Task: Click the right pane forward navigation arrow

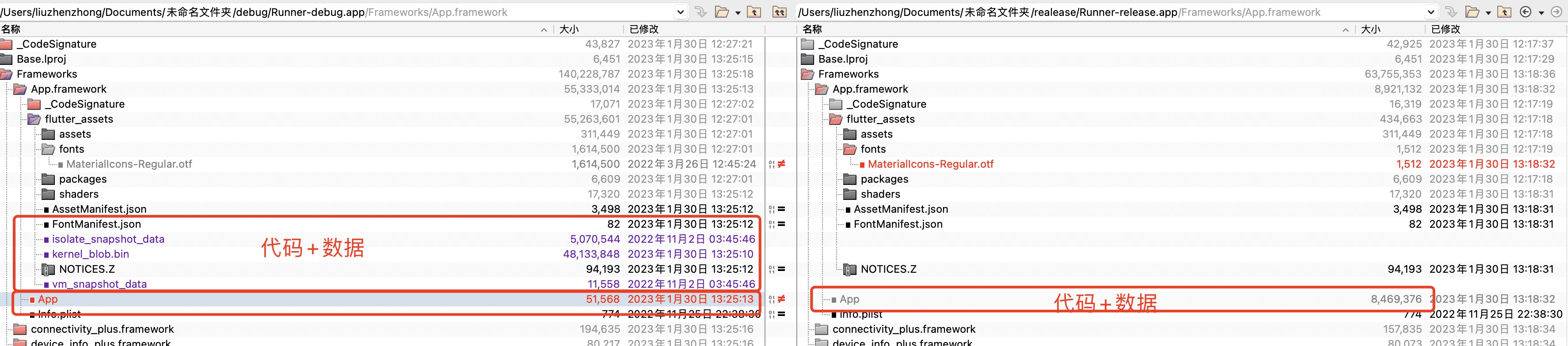Action: (1557, 11)
